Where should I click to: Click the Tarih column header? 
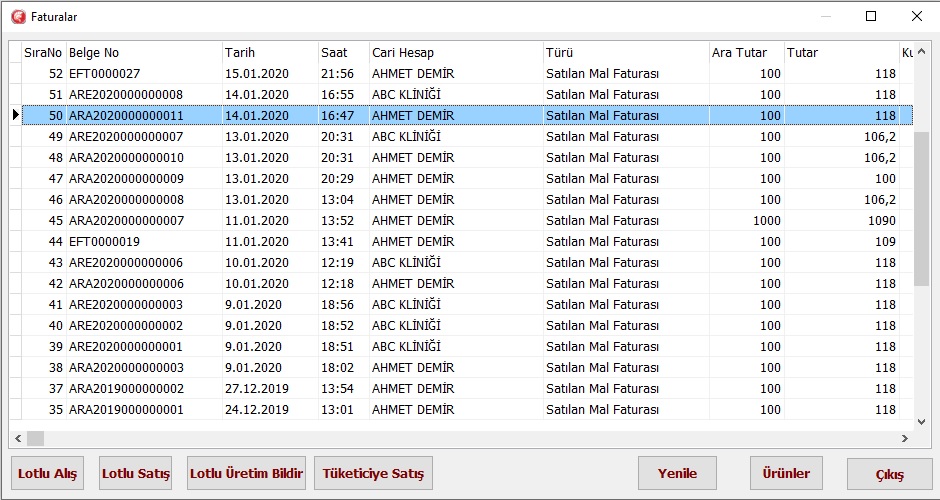tap(268, 52)
